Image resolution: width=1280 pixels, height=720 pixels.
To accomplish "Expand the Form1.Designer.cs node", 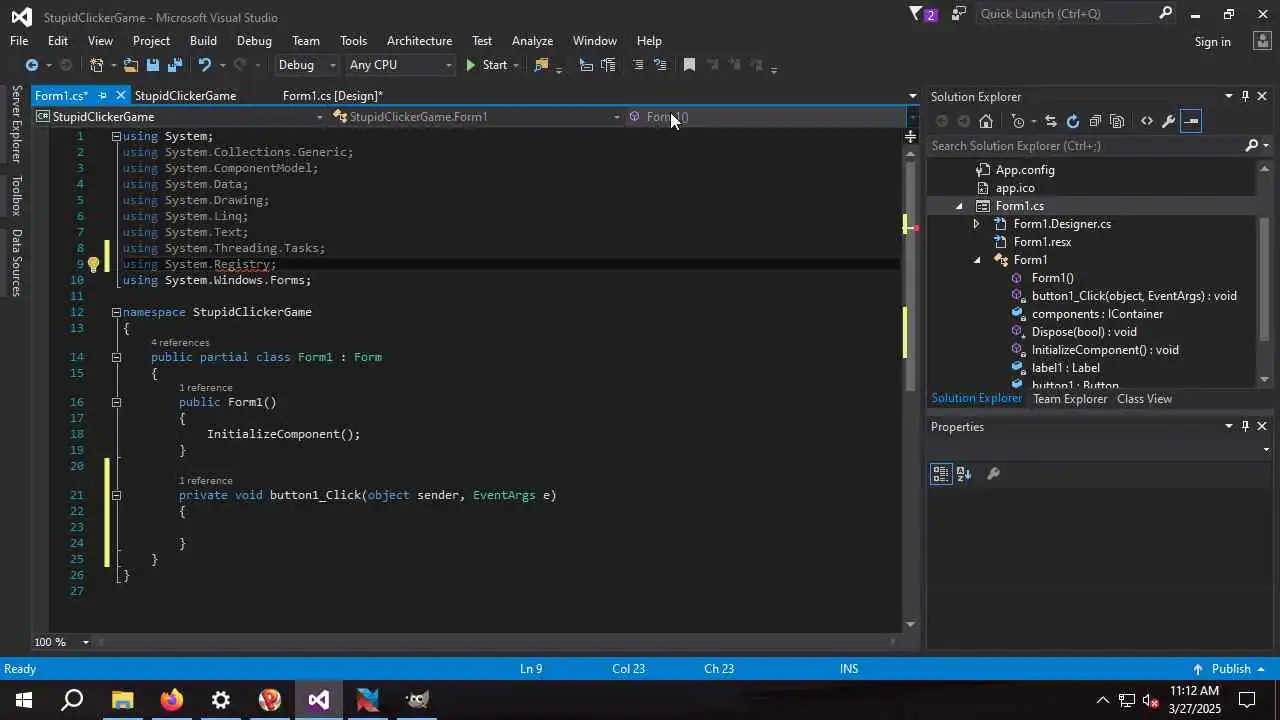I will [x=977, y=224].
